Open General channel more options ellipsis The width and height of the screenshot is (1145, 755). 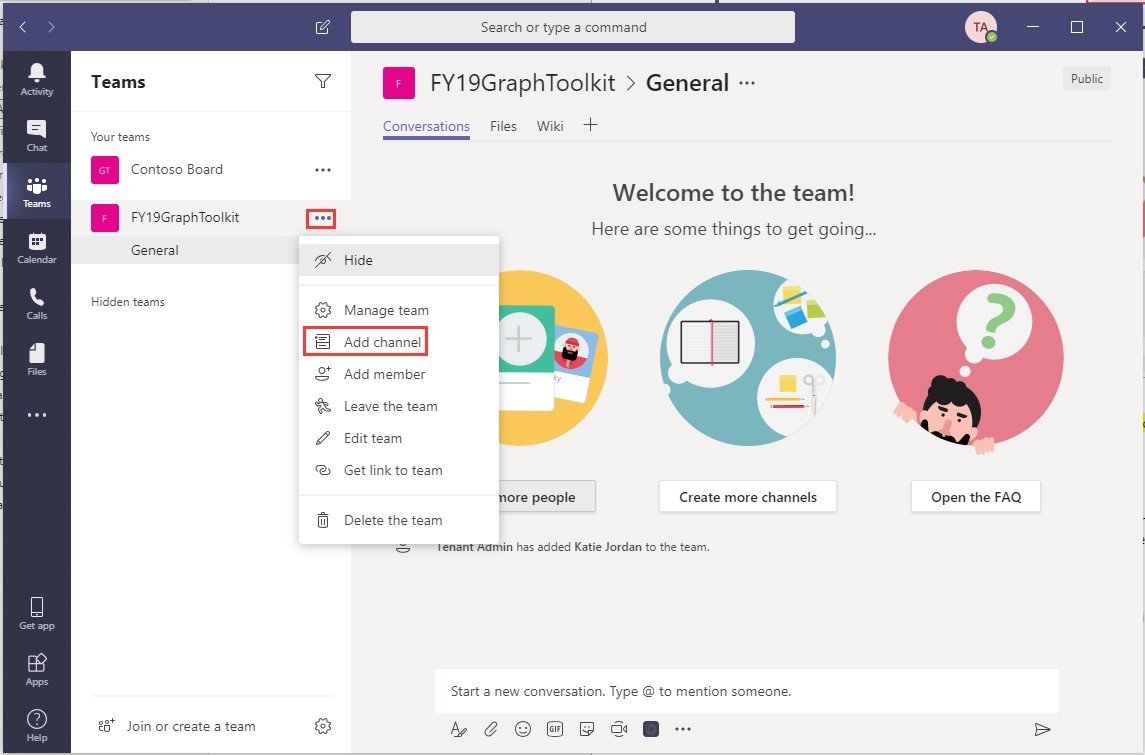[x=747, y=83]
